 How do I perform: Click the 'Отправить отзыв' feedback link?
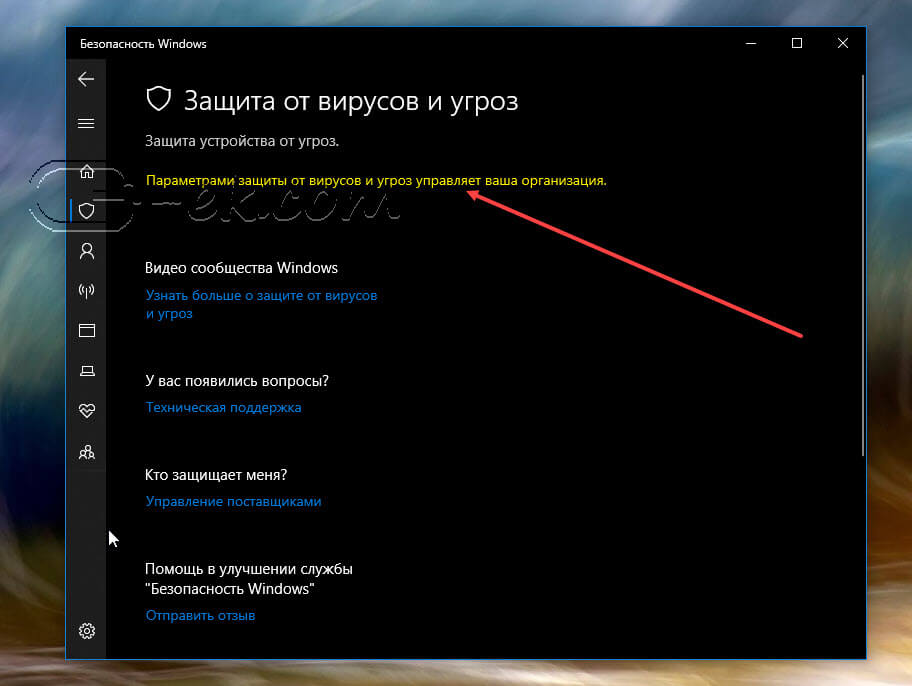200,615
